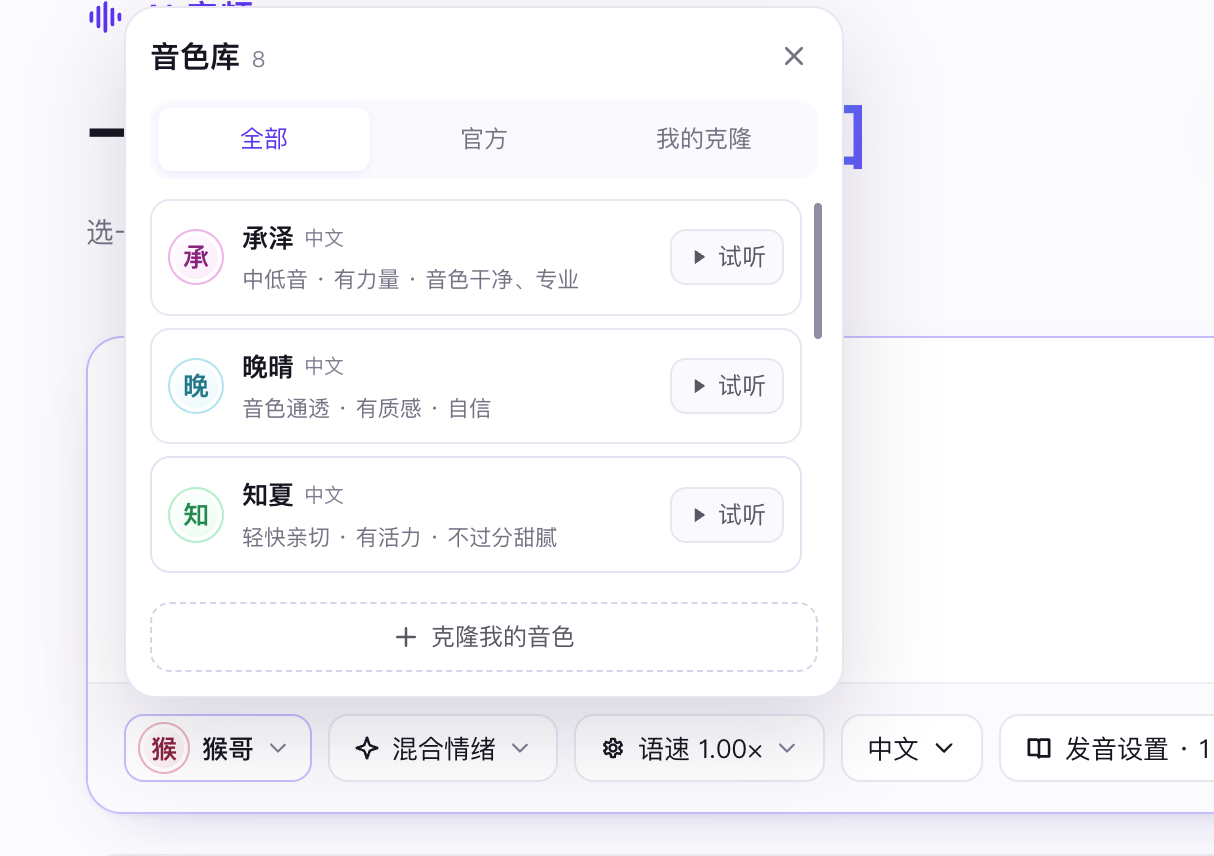Play the 晚晴 voice sample

click(727, 386)
